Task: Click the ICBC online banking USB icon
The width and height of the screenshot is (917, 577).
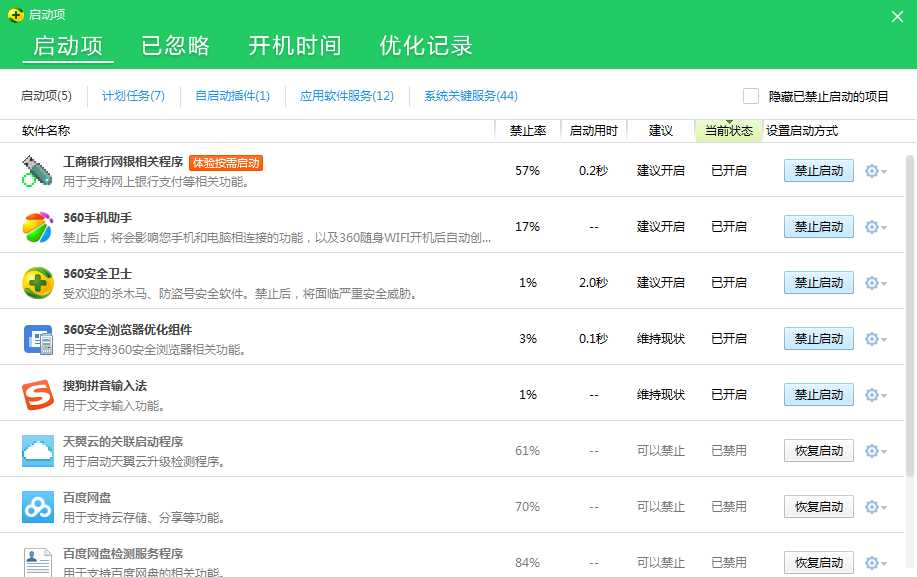Action: [36, 171]
